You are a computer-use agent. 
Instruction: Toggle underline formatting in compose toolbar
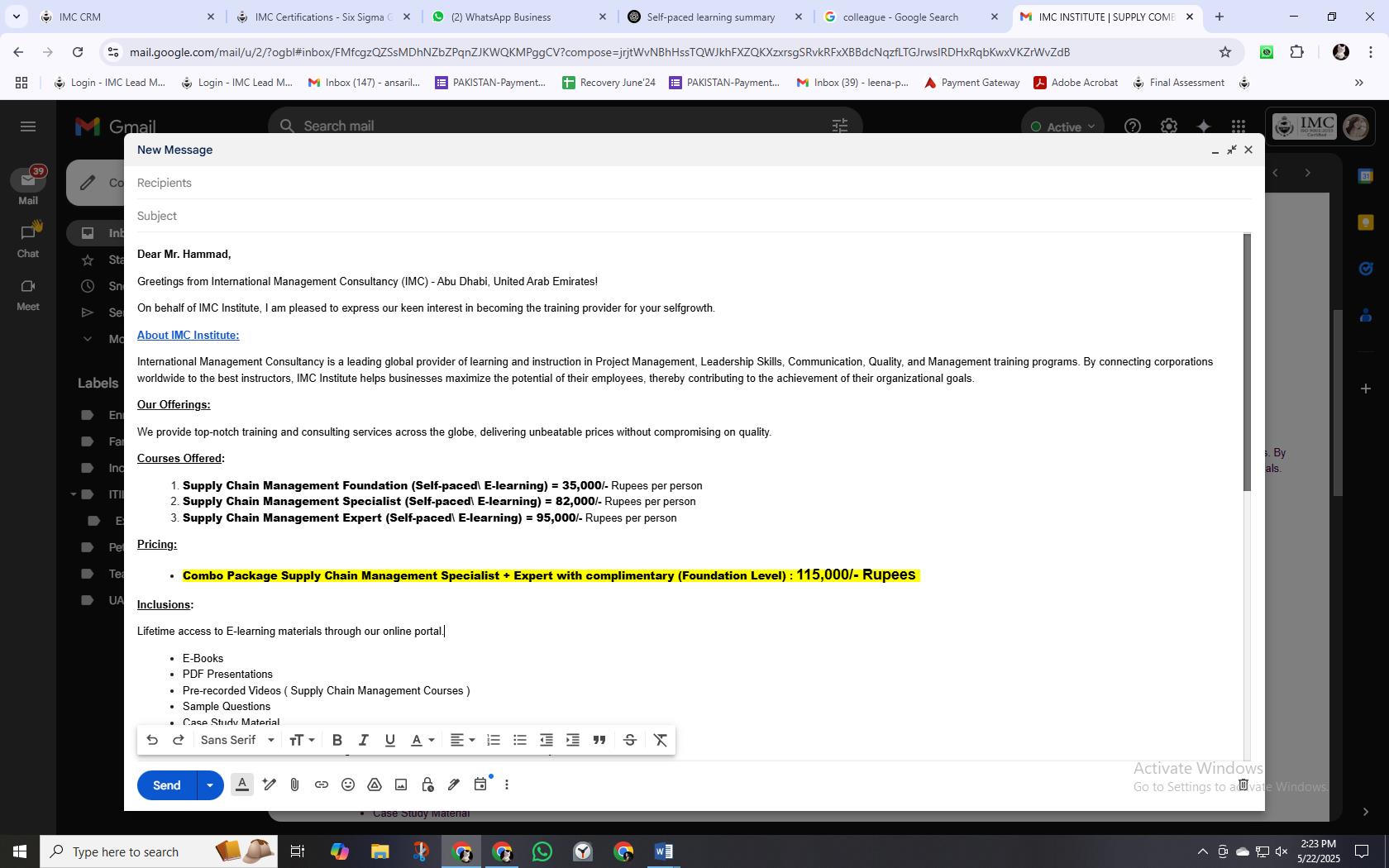pyautogui.click(x=389, y=740)
